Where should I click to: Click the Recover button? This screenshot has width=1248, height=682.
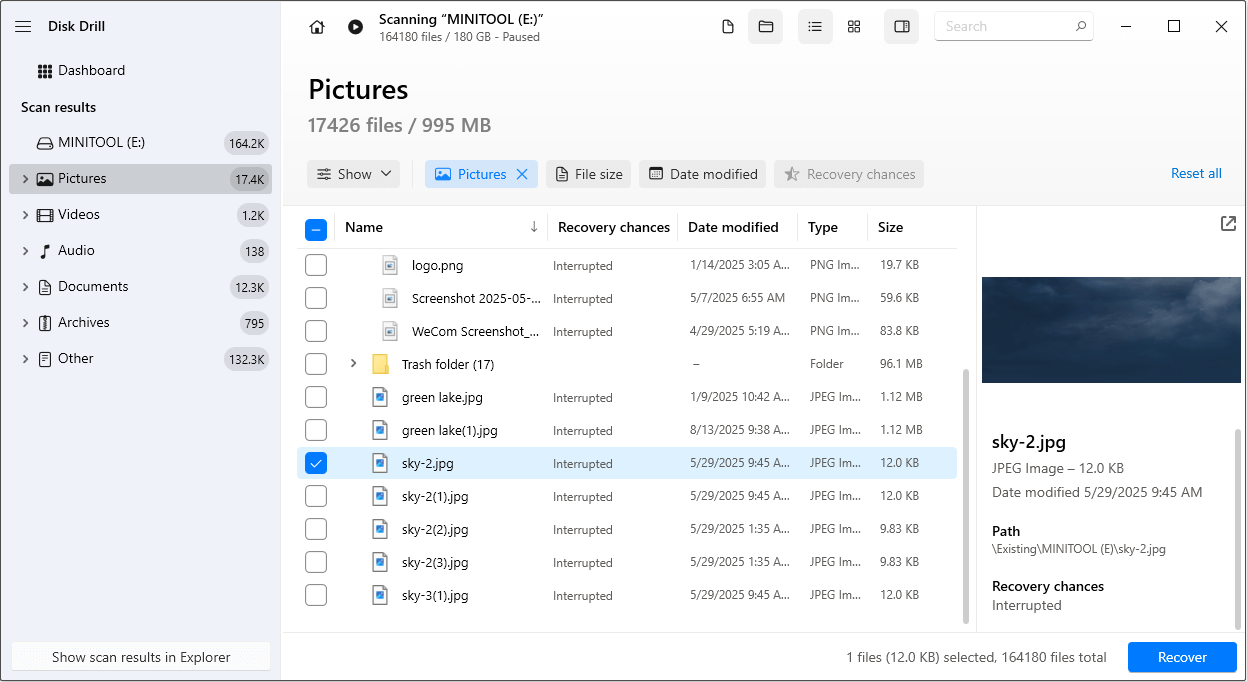pos(1182,657)
